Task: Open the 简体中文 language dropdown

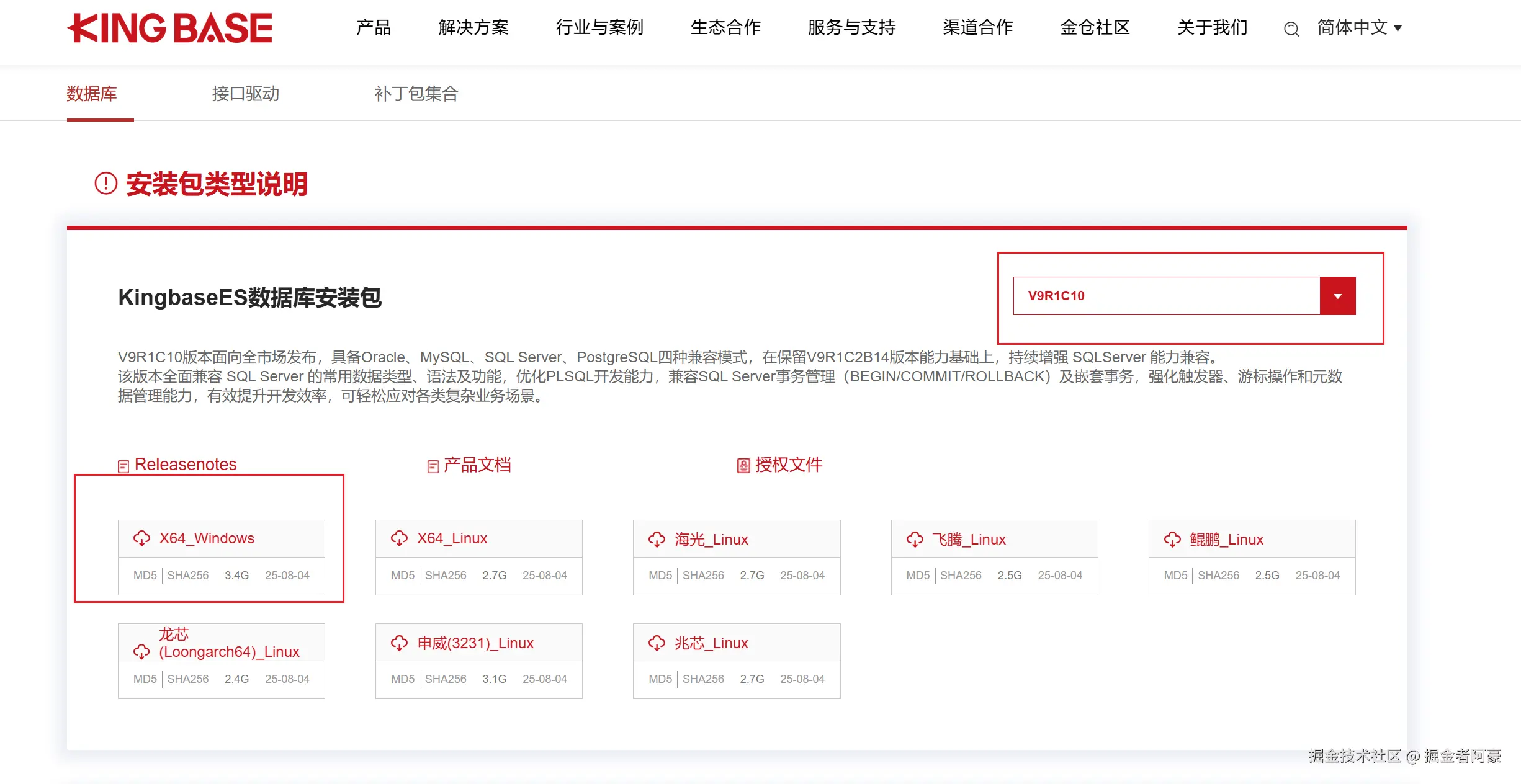Action: pos(1360,28)
